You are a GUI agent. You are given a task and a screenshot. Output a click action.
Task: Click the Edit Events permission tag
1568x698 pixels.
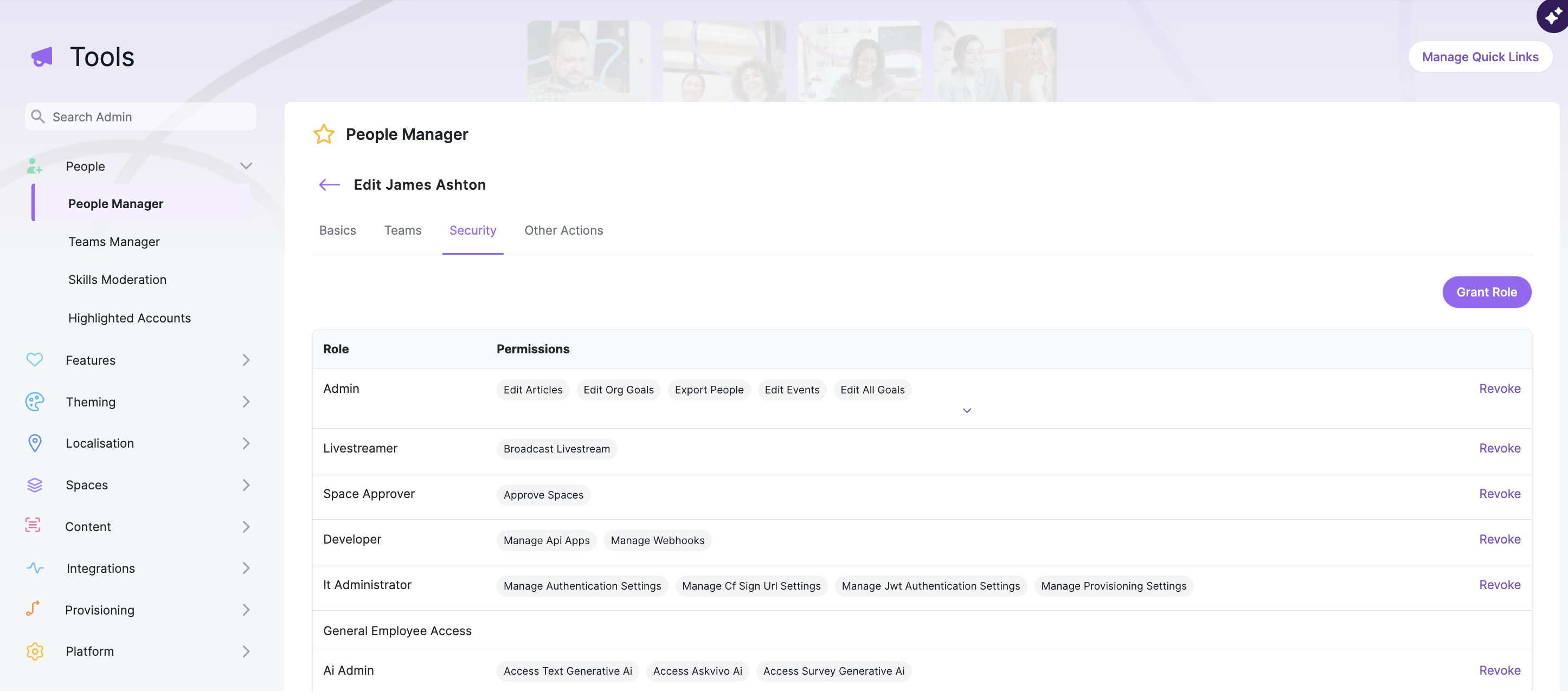point(792,390)
